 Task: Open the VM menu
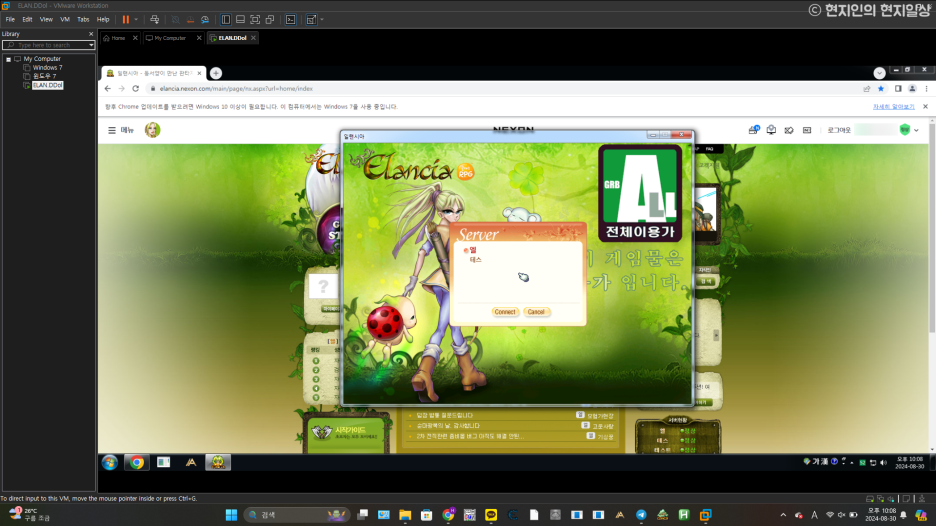pos(65,20)
